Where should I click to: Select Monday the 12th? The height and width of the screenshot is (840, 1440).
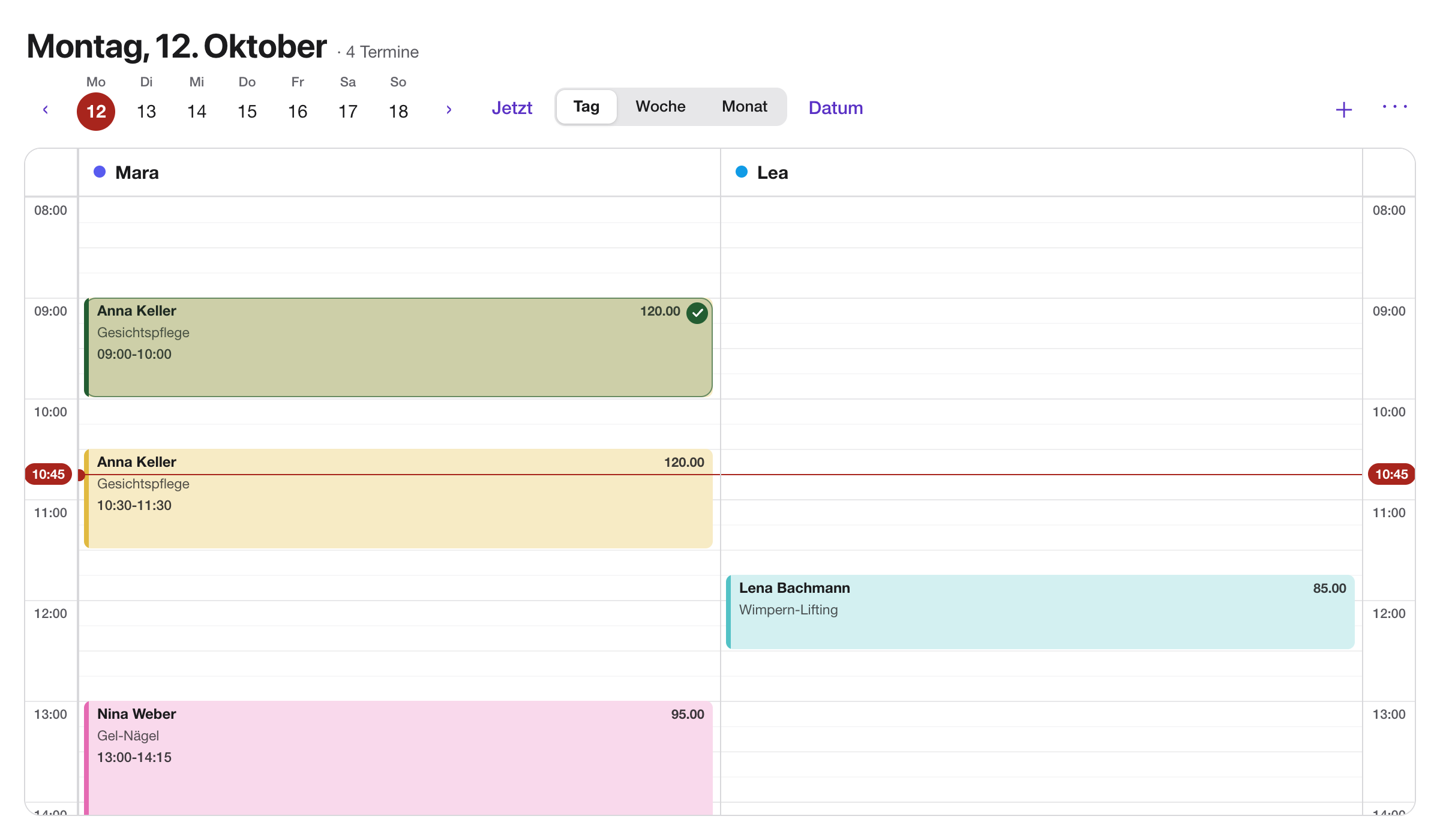(96, 112)
